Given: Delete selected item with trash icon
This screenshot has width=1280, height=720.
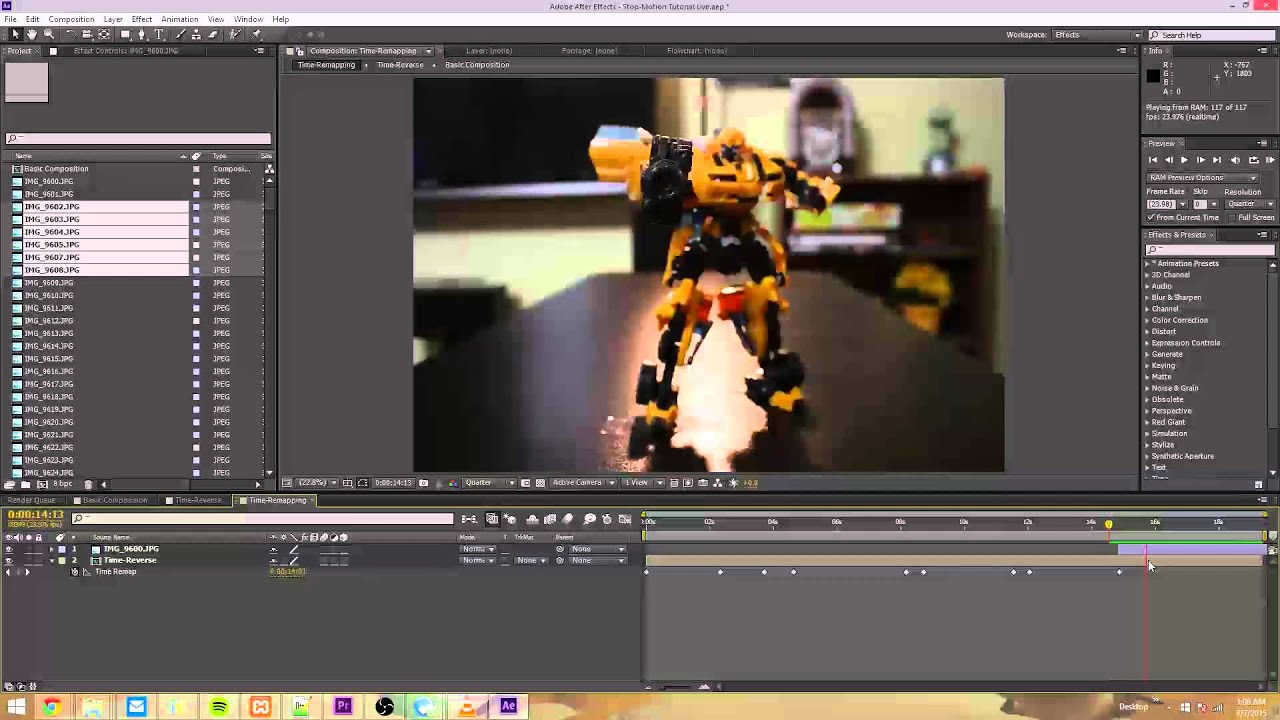Looking at the screenshot, I should tap(88, 485).
